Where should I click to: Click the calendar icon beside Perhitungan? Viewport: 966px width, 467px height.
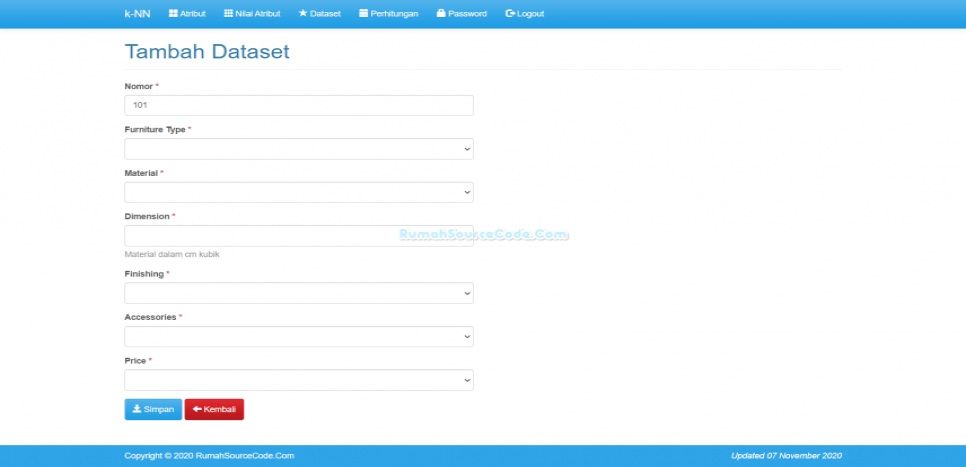pyautogui.click(x=363, y=14)
